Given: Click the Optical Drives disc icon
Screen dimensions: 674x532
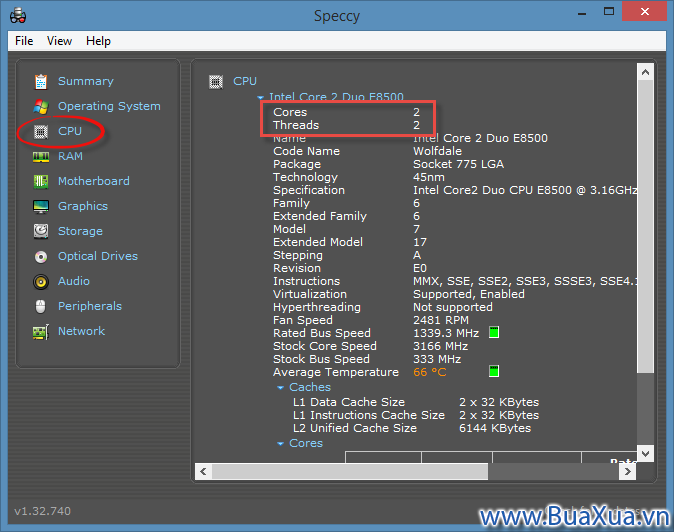Looking at the screenshot, I should pyautogui.click(x=41, y=257).
